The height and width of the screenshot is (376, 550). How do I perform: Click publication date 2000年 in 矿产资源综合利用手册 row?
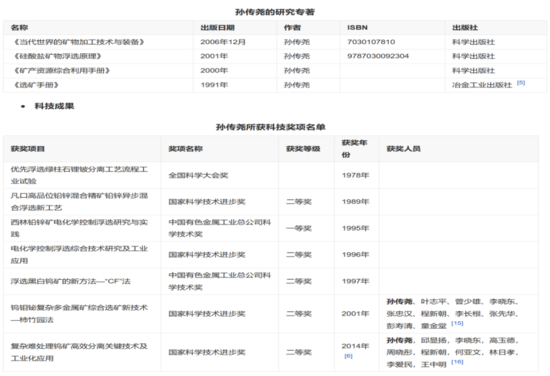214,70
